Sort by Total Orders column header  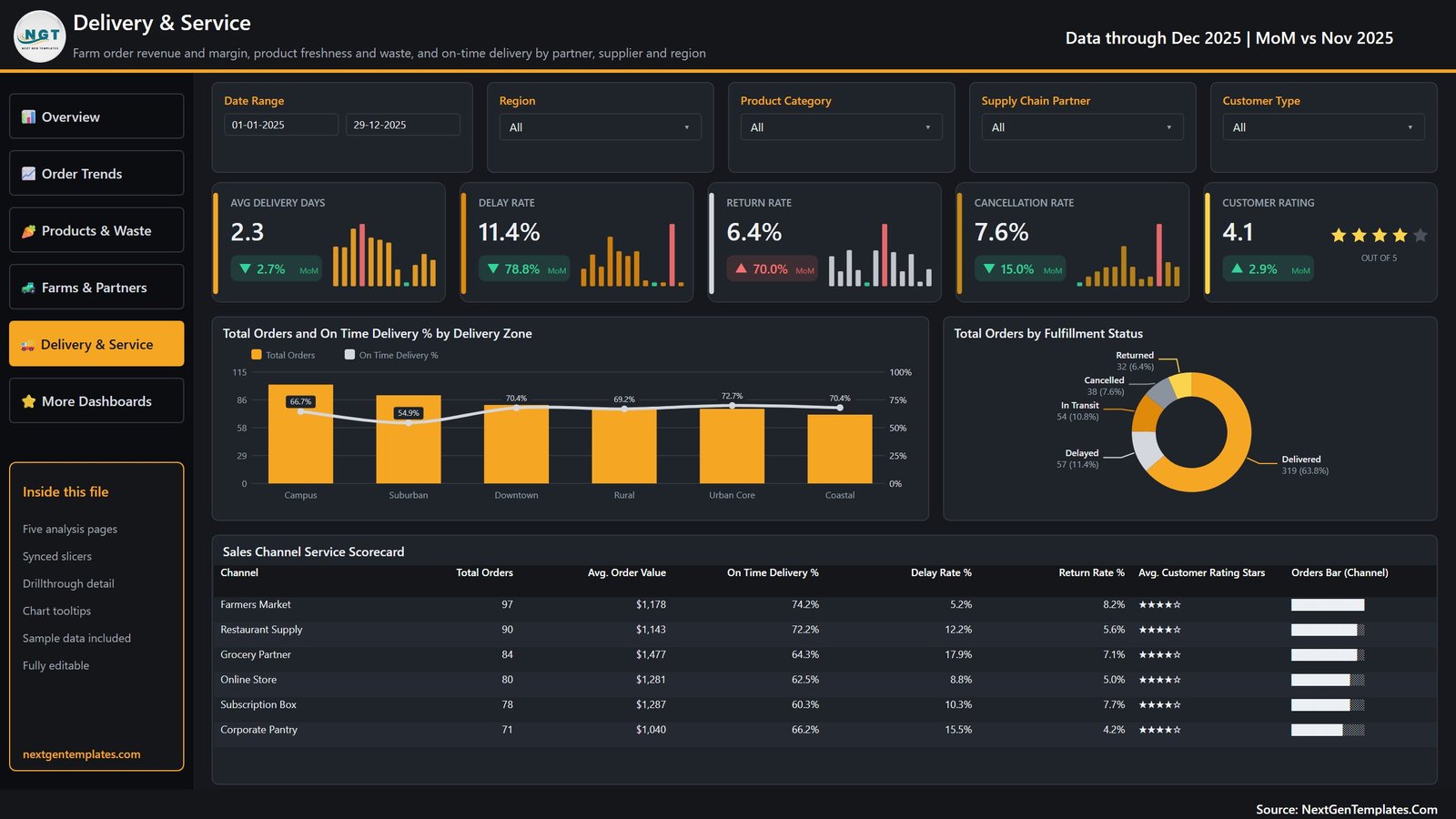pyautogui.click(x=484, y=573)
